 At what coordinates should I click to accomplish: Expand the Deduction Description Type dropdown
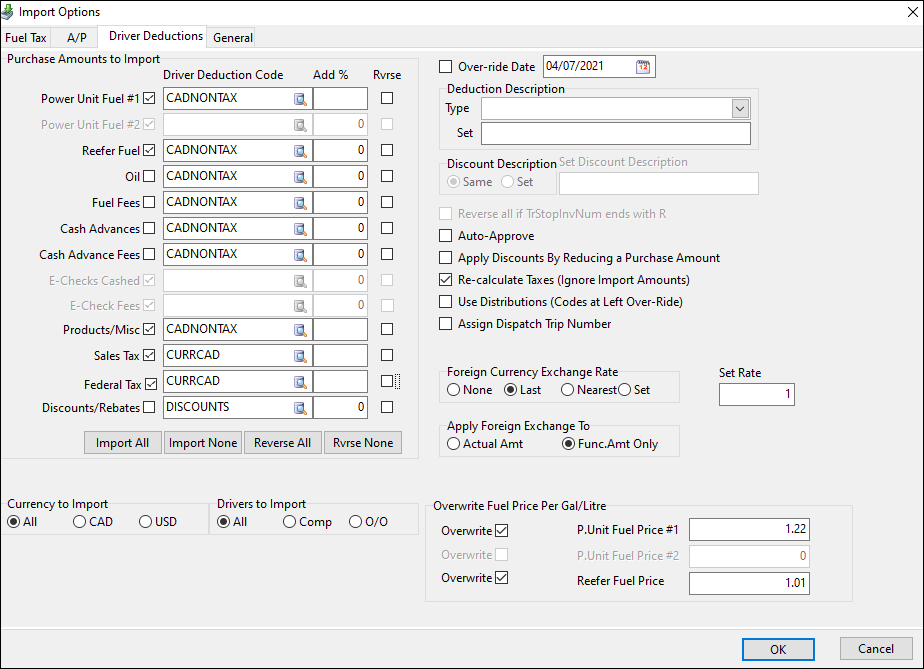coord(740,109)
